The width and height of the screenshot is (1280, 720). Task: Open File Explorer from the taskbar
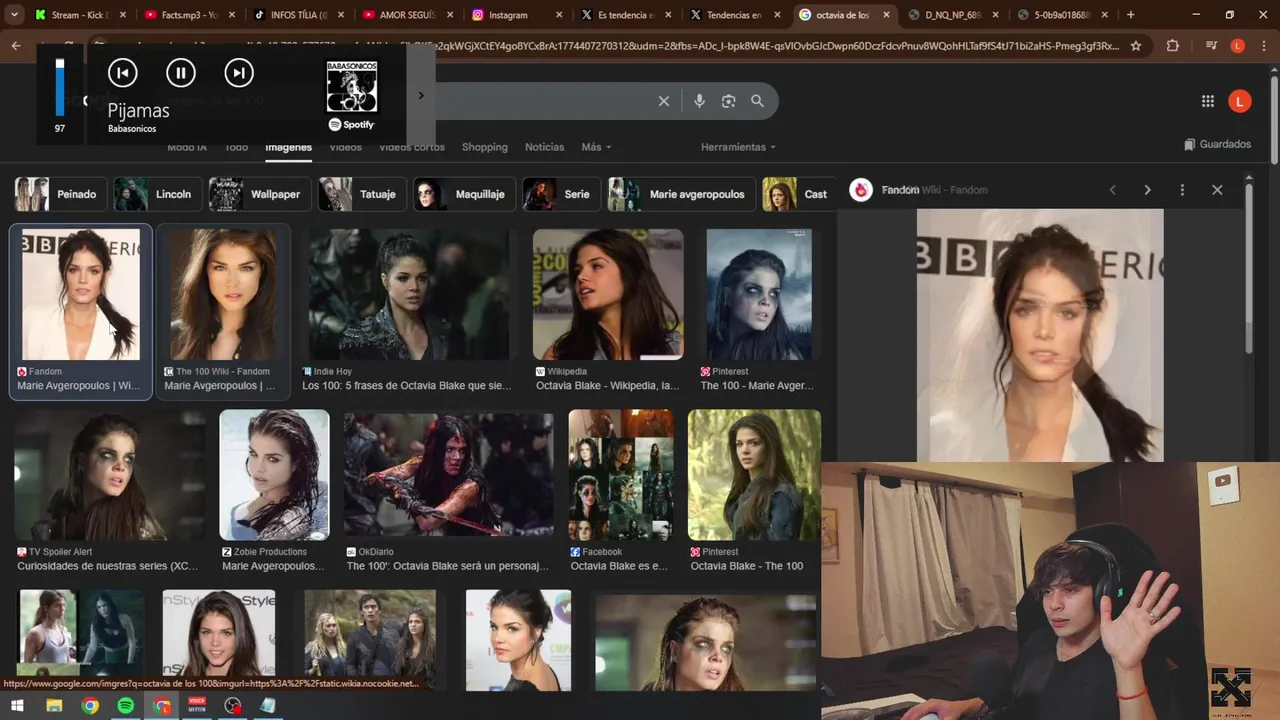54,706
